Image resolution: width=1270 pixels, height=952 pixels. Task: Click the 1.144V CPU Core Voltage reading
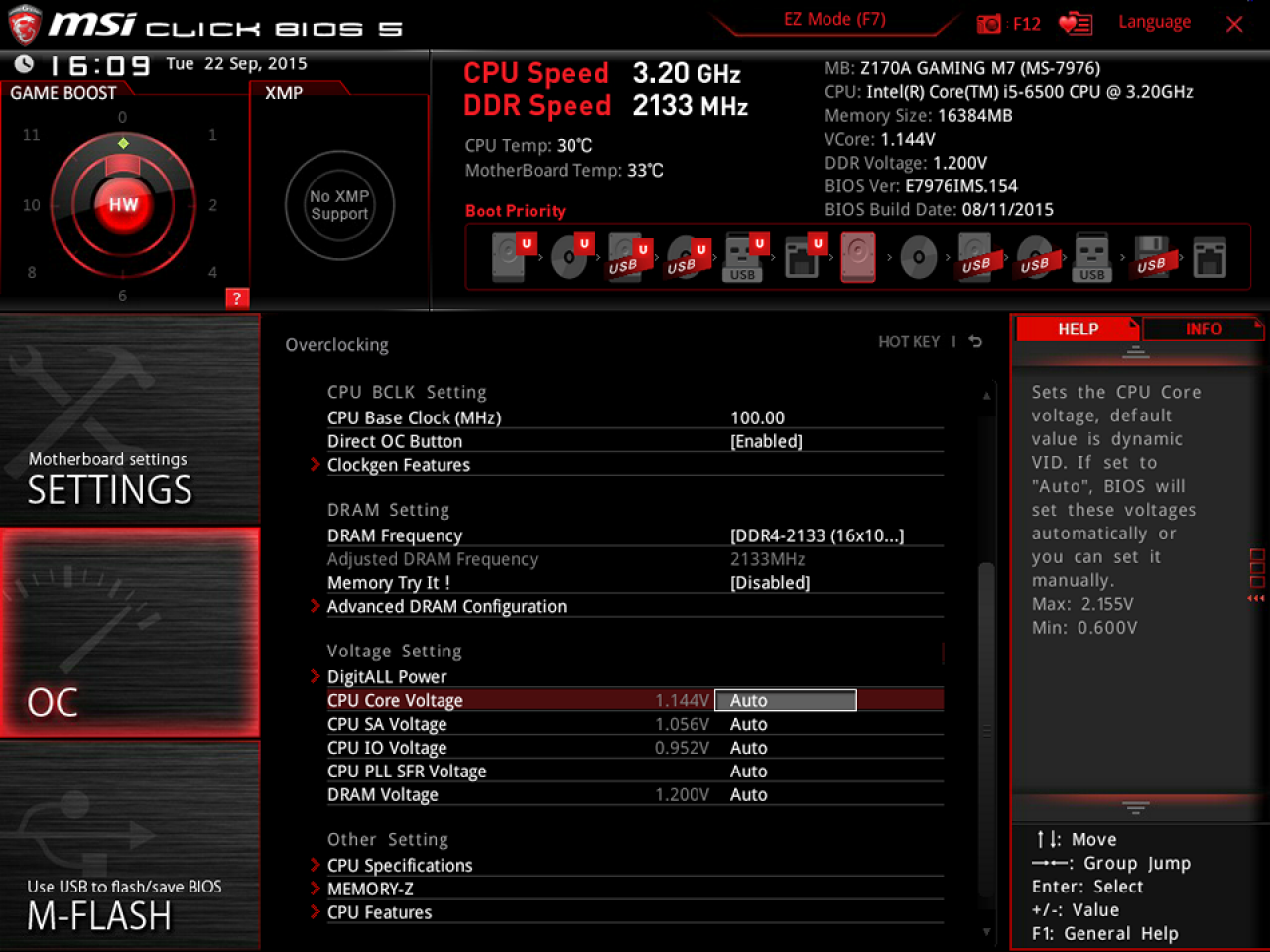pyautogui.click(x=682, y=700)
